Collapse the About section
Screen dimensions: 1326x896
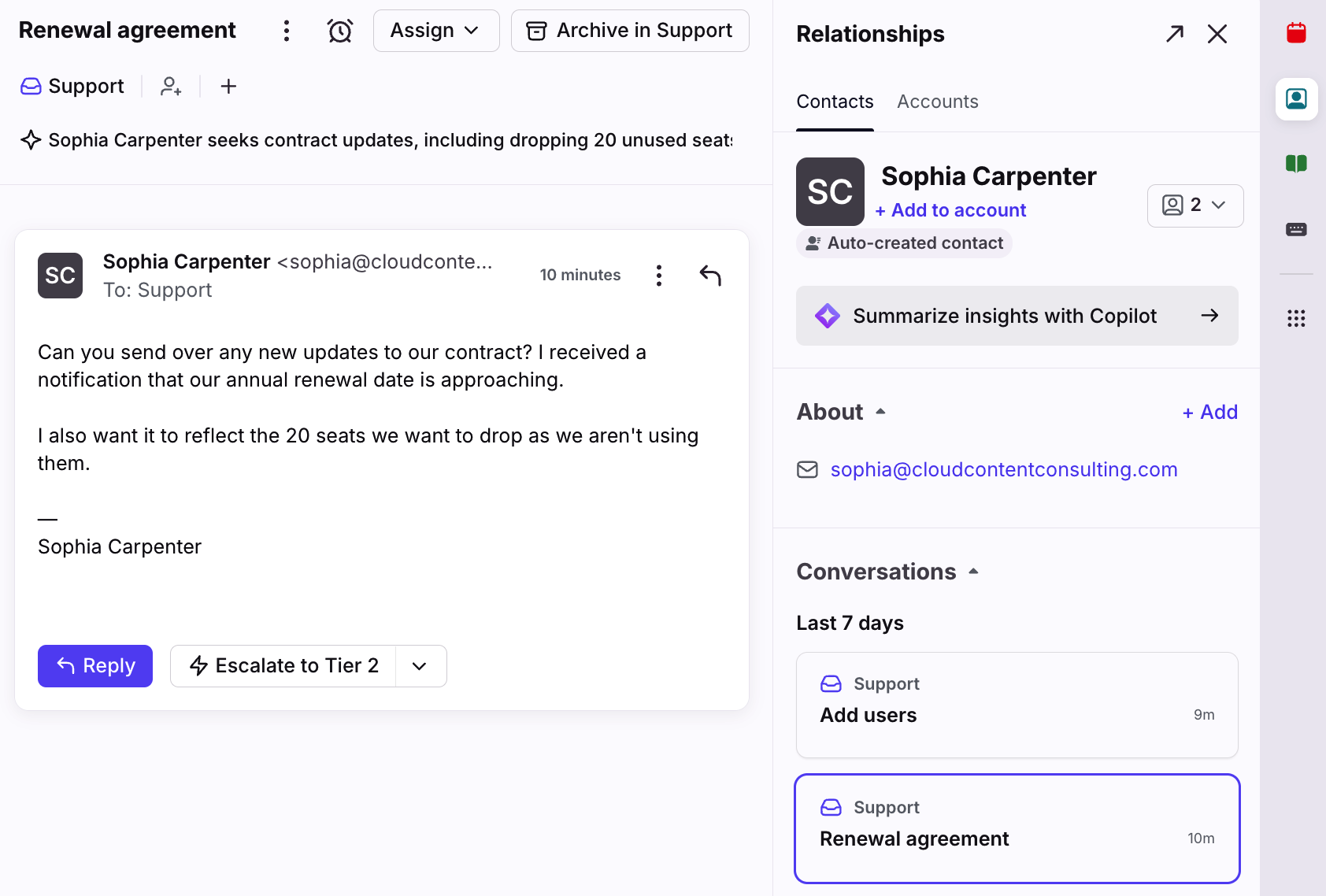coord(842,412)
